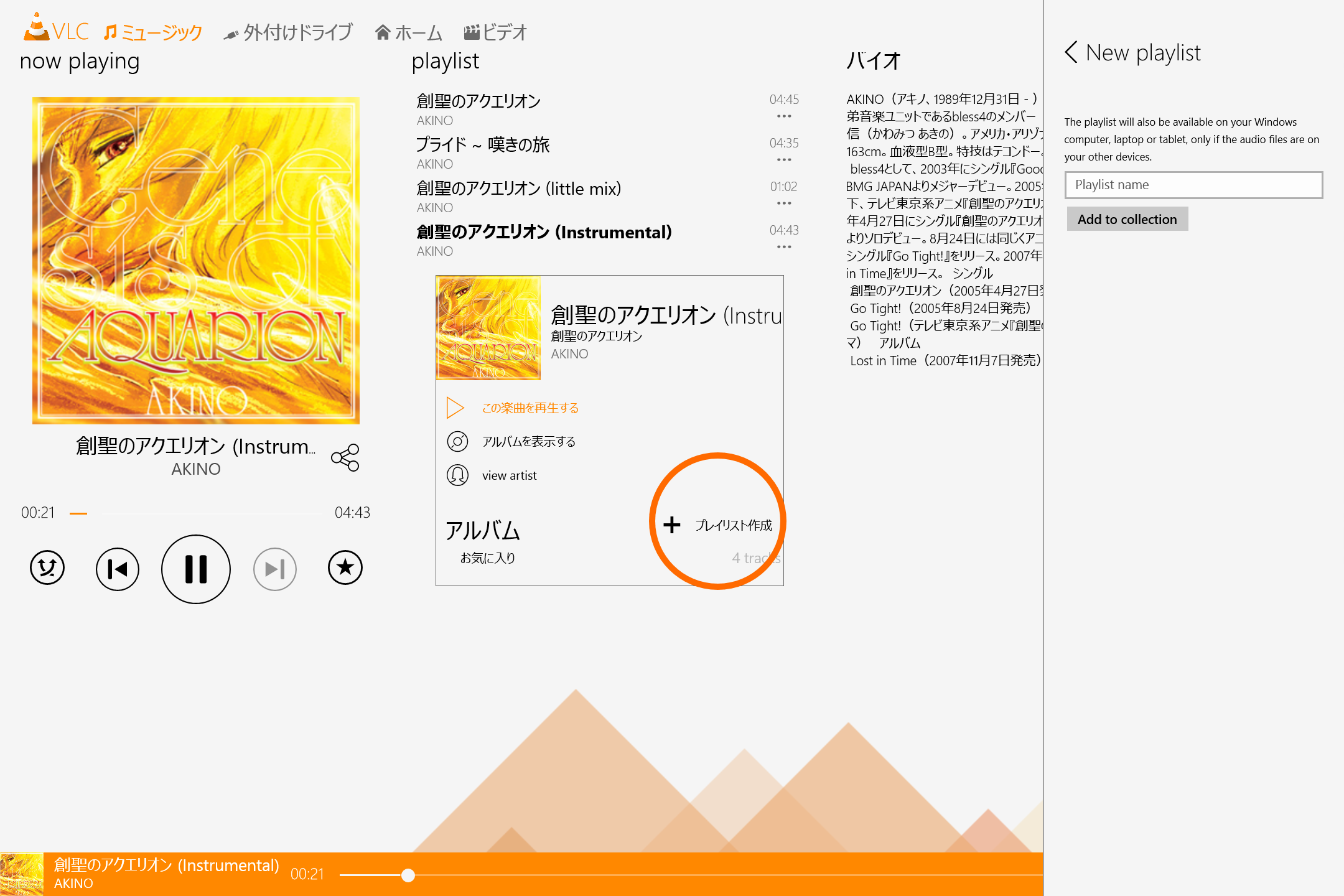Select view artist in the track popup
Viewport: 1344px width, 896px height.
coord(508,475)
